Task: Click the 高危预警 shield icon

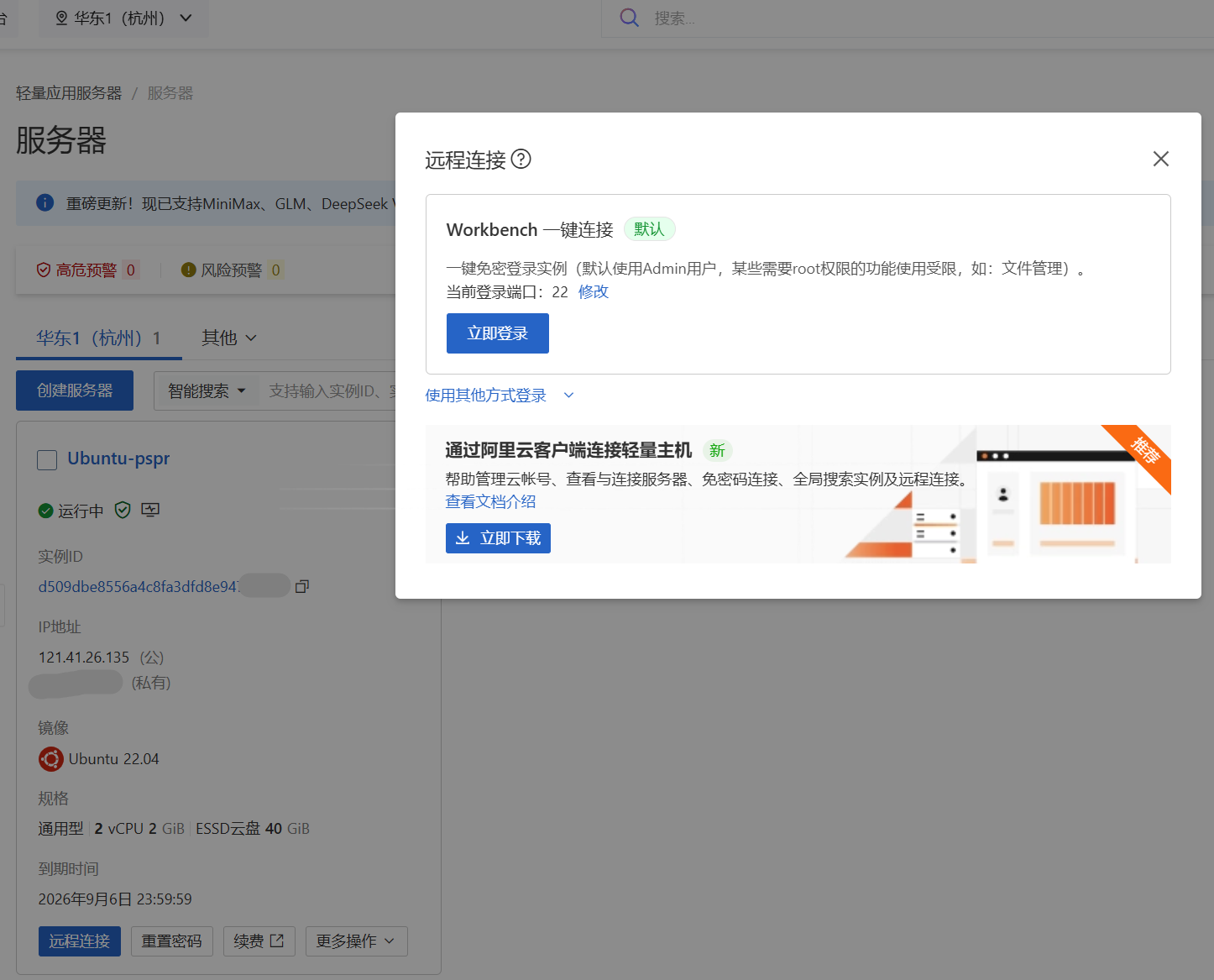Action: [x=44, y=270]
